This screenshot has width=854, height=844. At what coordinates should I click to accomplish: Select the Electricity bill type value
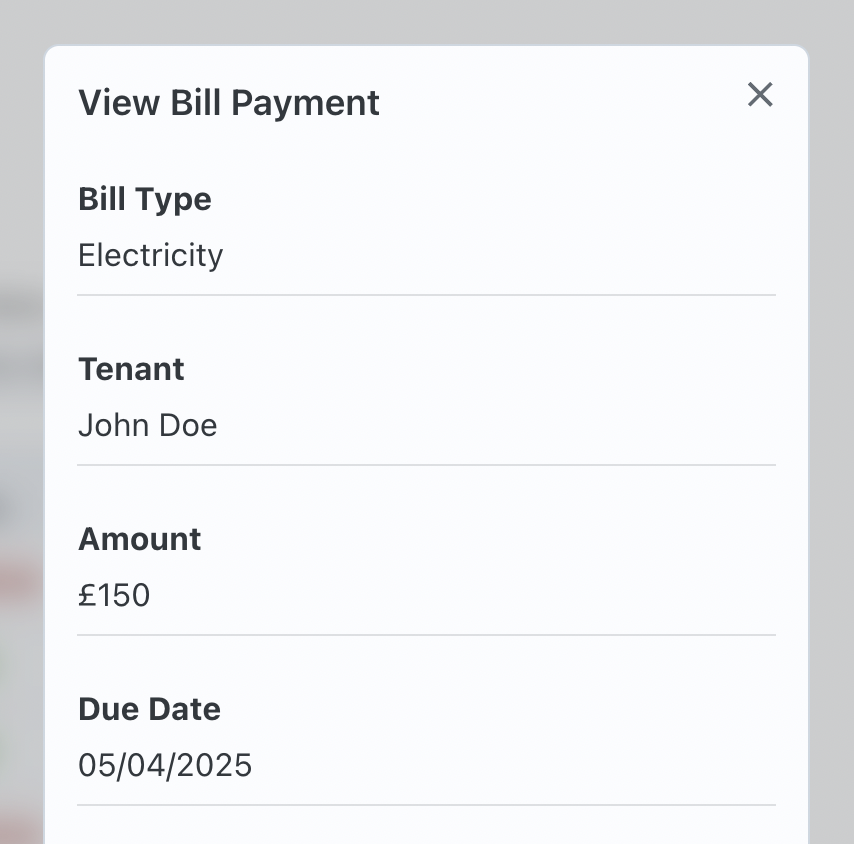[151, 255]
